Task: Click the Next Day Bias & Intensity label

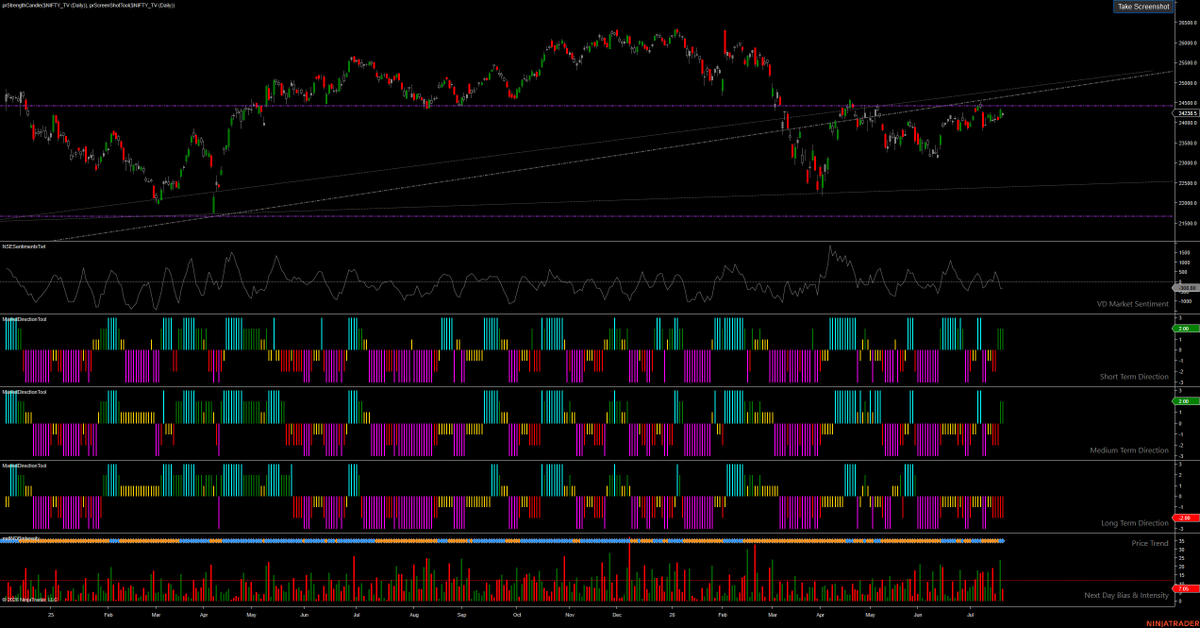Action: [1126, 595]
